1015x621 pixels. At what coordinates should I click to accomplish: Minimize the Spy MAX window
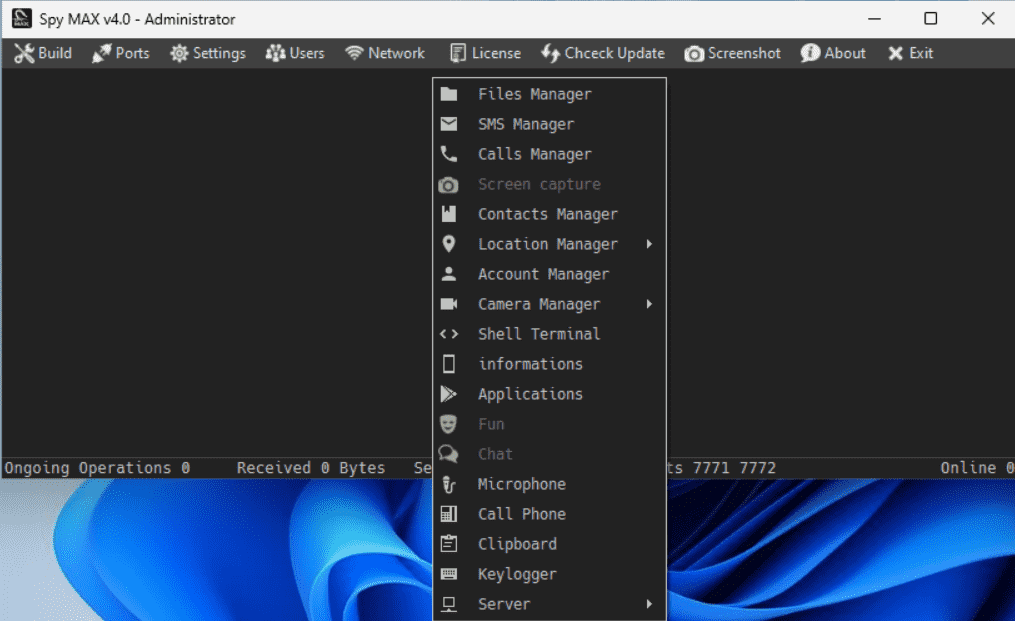pyautogui.click(x=875, y=19)
